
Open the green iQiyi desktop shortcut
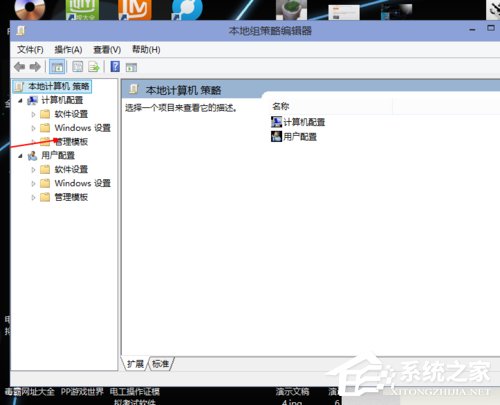click(x=82, y=10)
